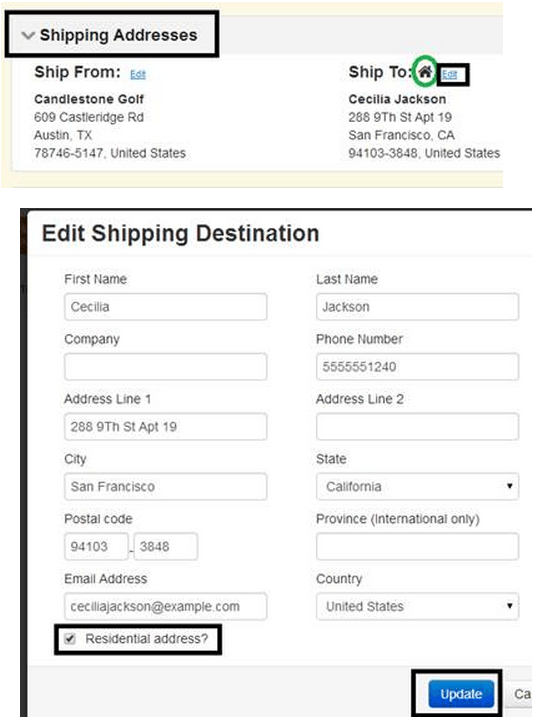The width and height of the screenshot is (536, 722).
Task: Click the ZIP extension field showing 3848
Action: coord(166,547)
